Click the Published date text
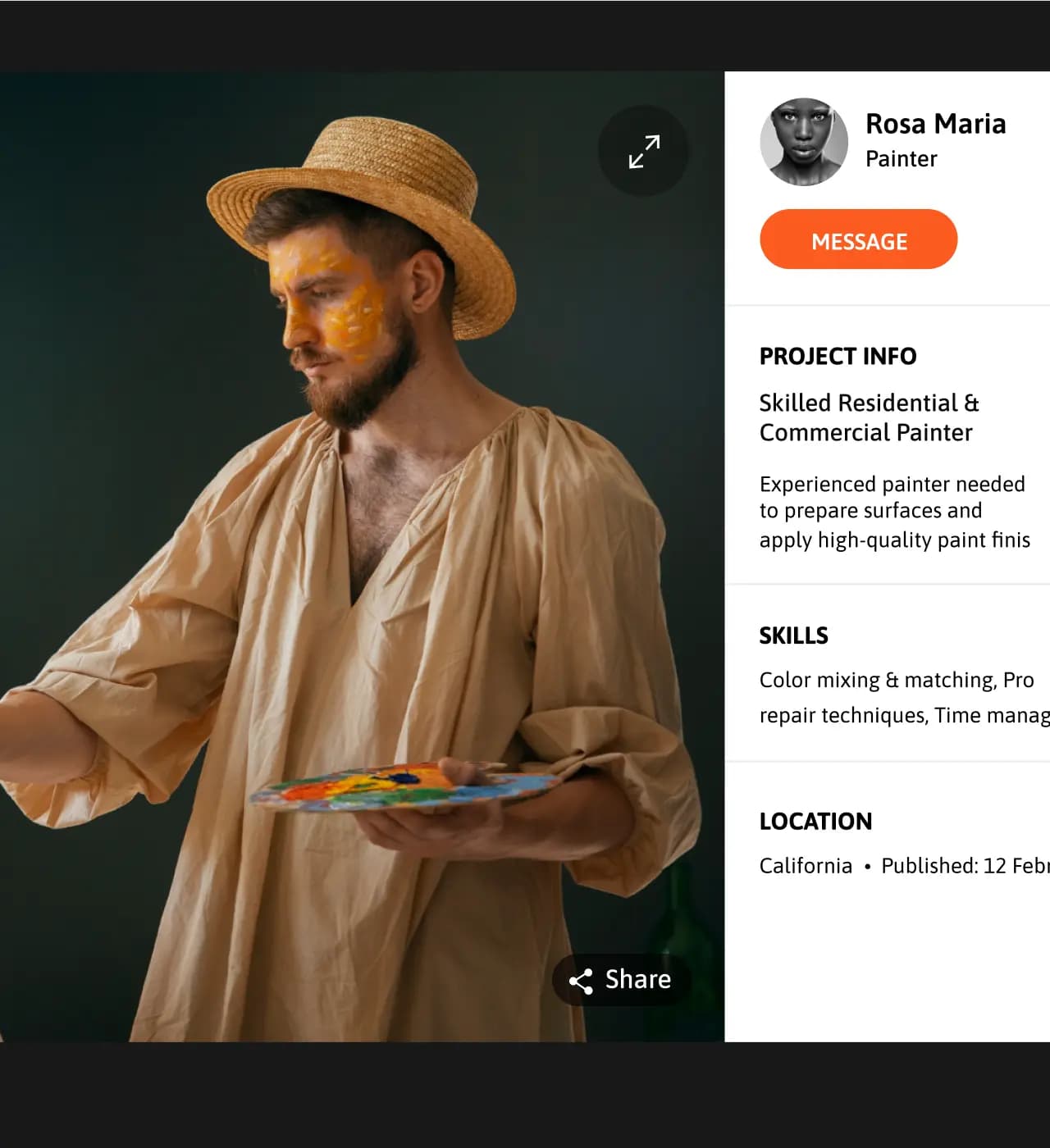Image resolution: width=1050 pixels, height=1148 pixels. coord(964,866)
